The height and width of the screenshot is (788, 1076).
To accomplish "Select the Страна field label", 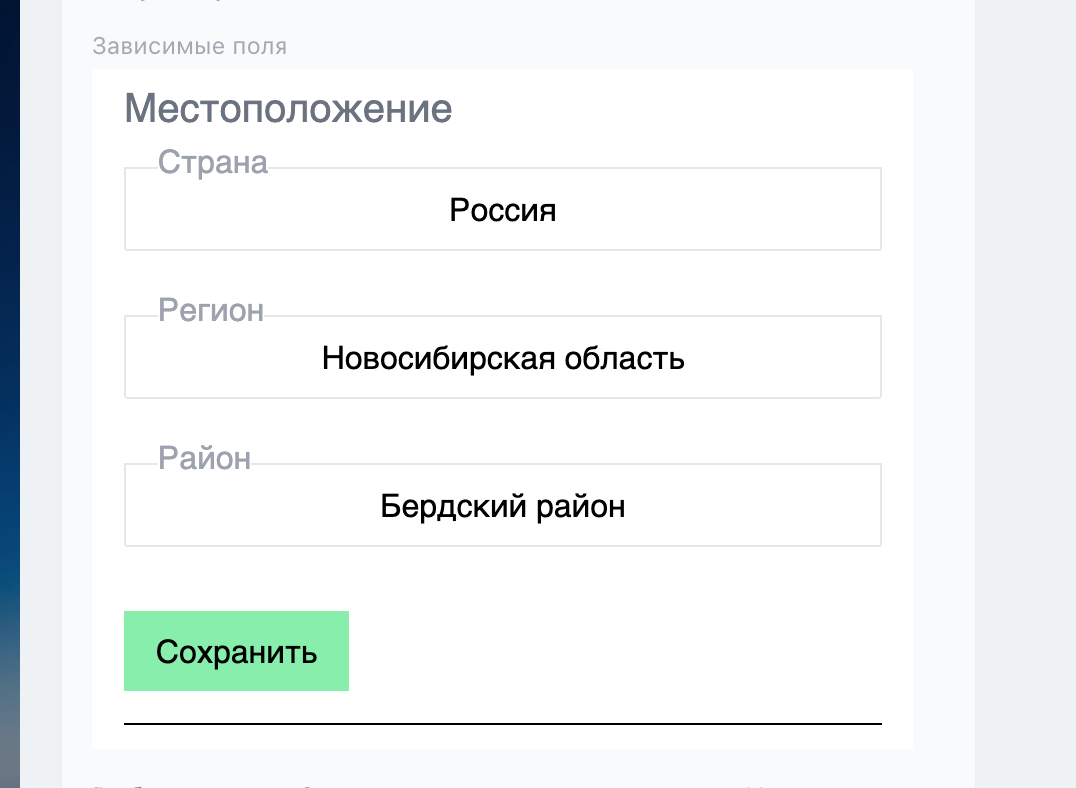I will (213, 163).
